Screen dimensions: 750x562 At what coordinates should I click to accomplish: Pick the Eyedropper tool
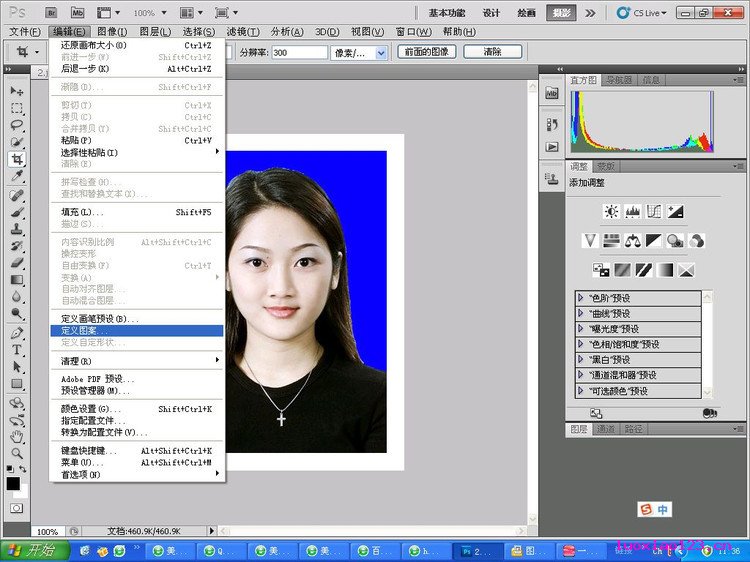tap(17, 176)
